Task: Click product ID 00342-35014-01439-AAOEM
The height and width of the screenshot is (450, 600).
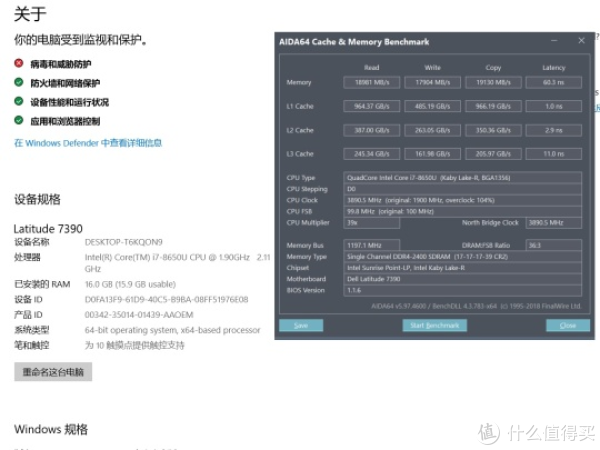Action: [139, 315]
